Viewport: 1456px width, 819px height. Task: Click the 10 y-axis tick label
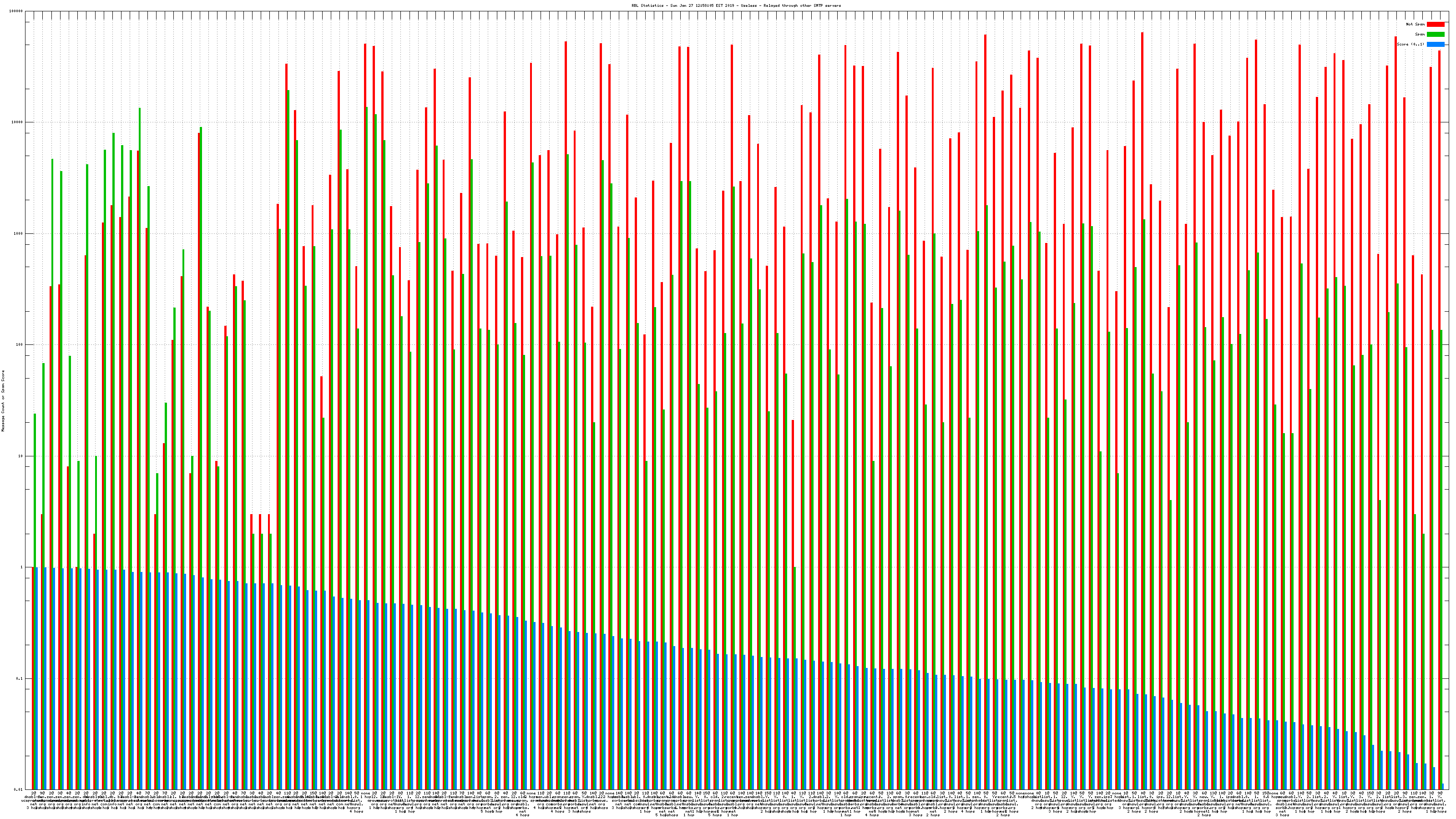coord(21,456)
